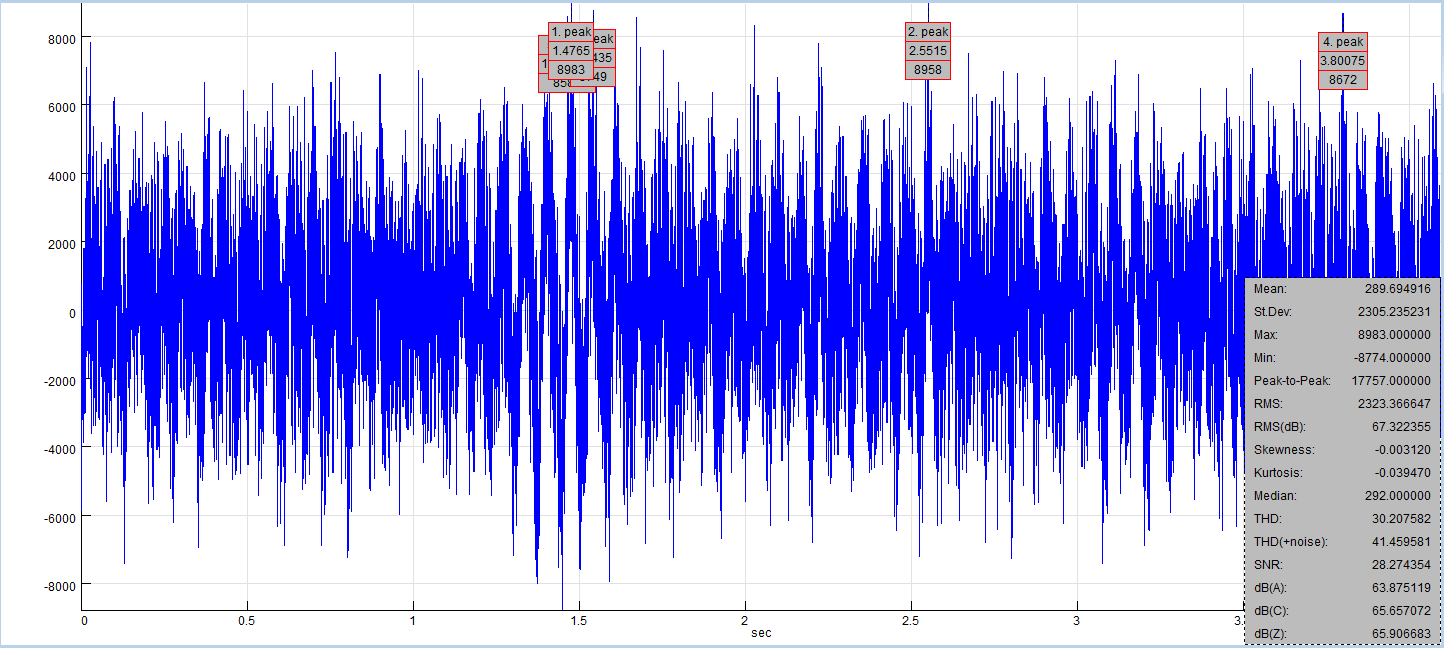
Task: Click the 2.5 tick on the time axis
Action: pos(911,621)
